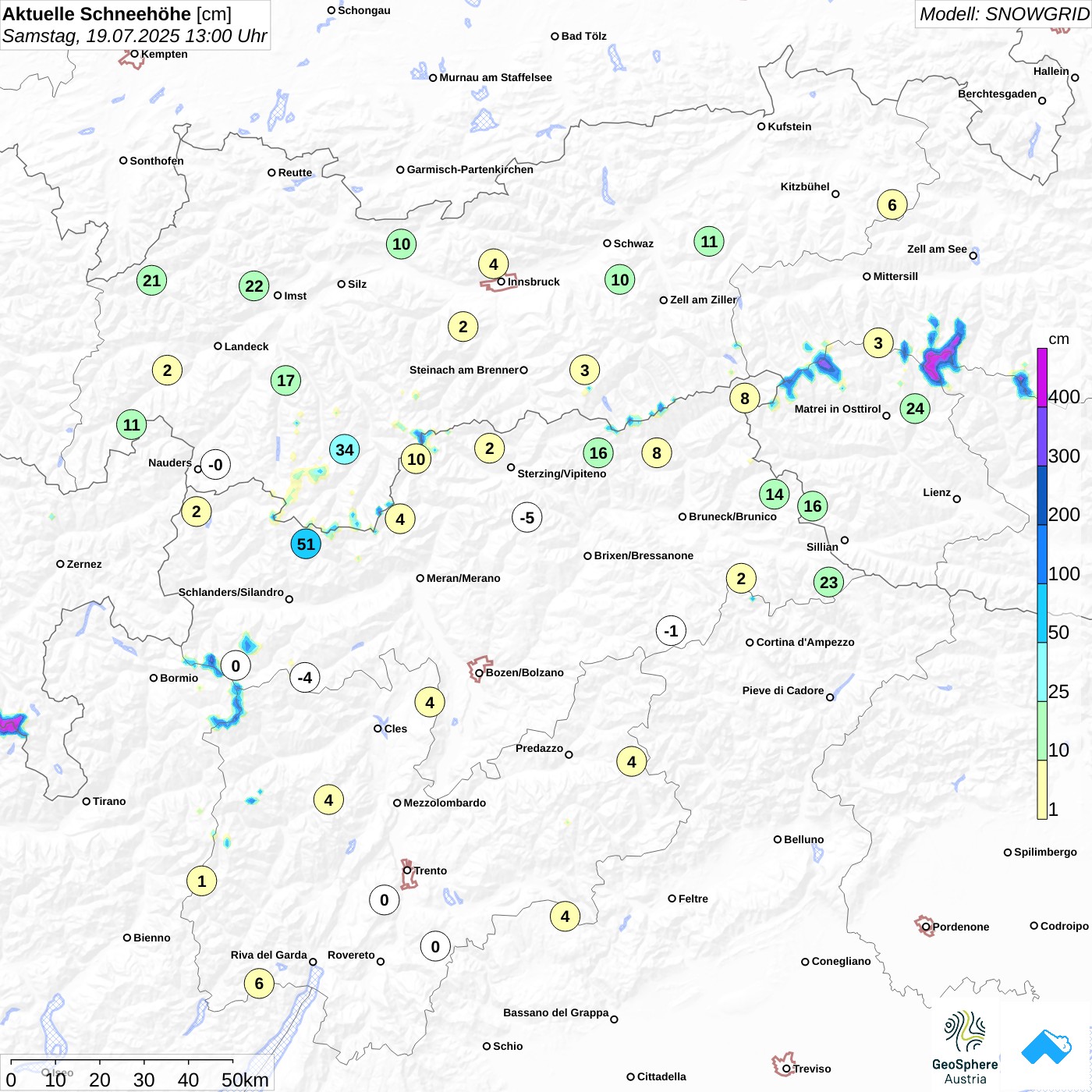The image size is (1092, 1092).
Task: Select the station marker 24 near Matrei in Osttirol
Action: 915,408
